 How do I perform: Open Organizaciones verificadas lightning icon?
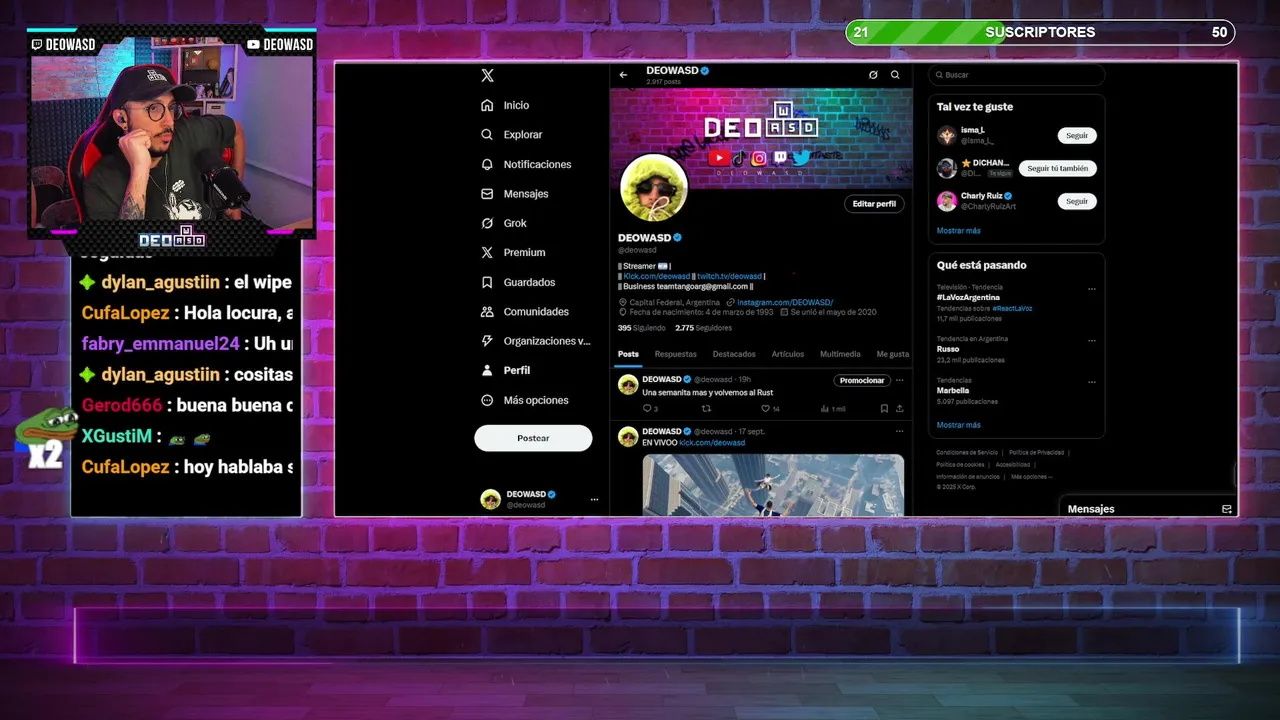coord(487,341)
